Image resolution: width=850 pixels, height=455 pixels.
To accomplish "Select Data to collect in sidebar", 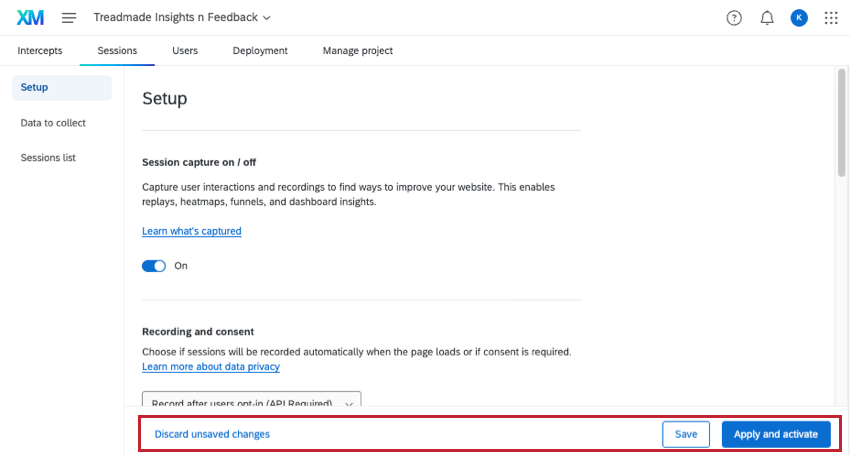I will tap(53, 123).
